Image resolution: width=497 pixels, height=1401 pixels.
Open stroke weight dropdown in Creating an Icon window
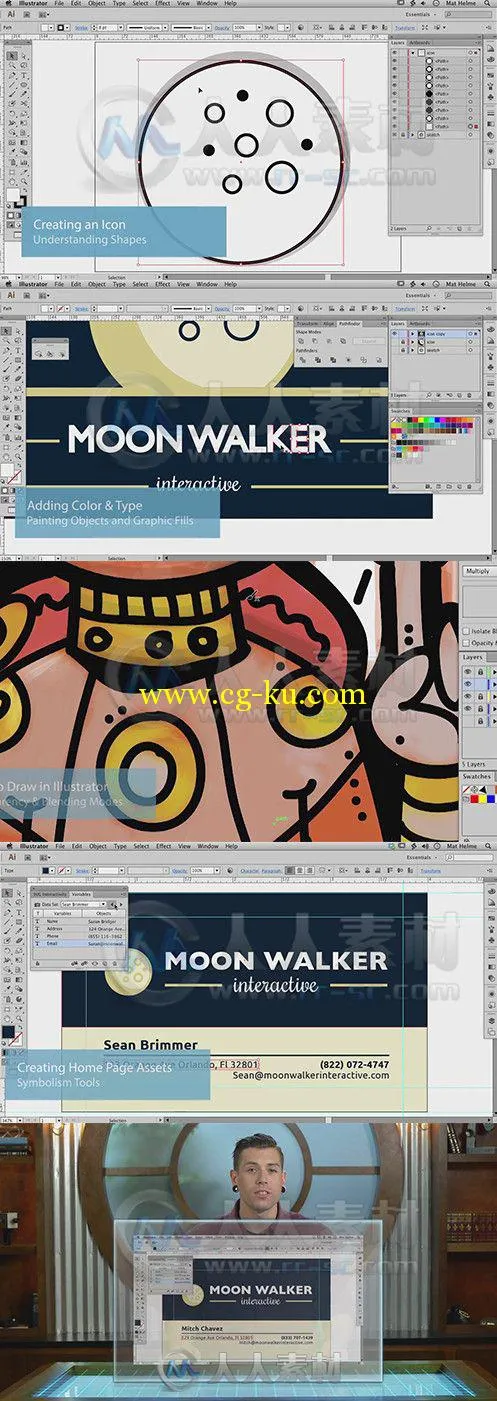(x=120, y=27)
